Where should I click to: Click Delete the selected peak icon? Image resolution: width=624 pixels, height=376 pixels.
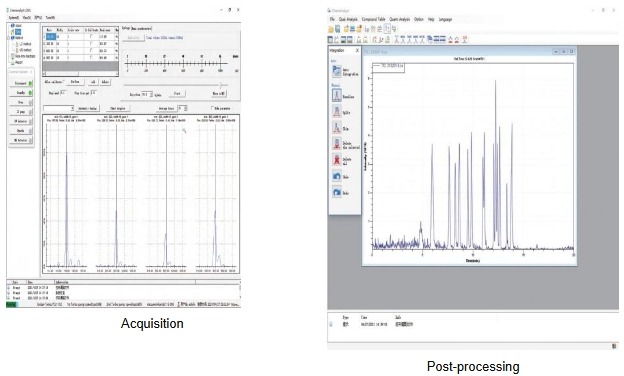click(337, 144)
